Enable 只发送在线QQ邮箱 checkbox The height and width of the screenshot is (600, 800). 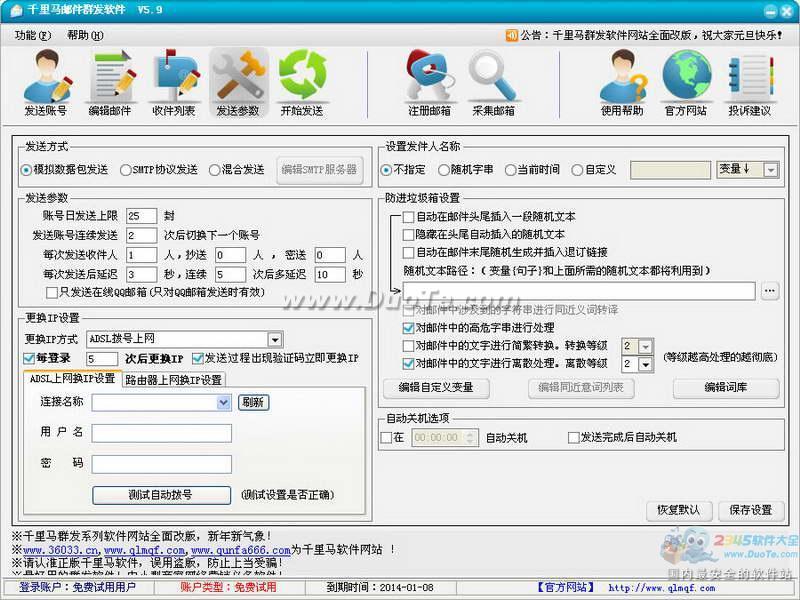49,293
